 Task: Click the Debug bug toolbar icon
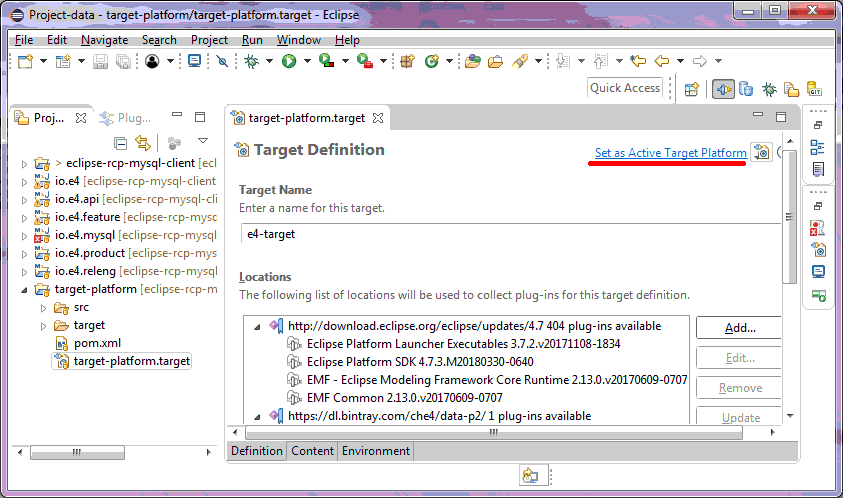click(251, 61)
